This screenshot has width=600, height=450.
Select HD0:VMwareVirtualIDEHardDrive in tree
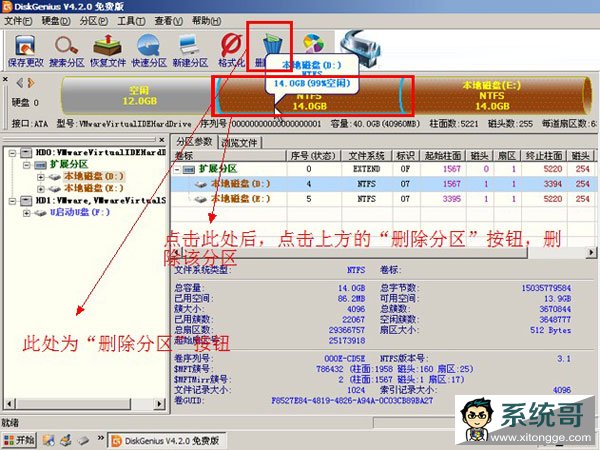pyautogui.click(x=101, y=153)
